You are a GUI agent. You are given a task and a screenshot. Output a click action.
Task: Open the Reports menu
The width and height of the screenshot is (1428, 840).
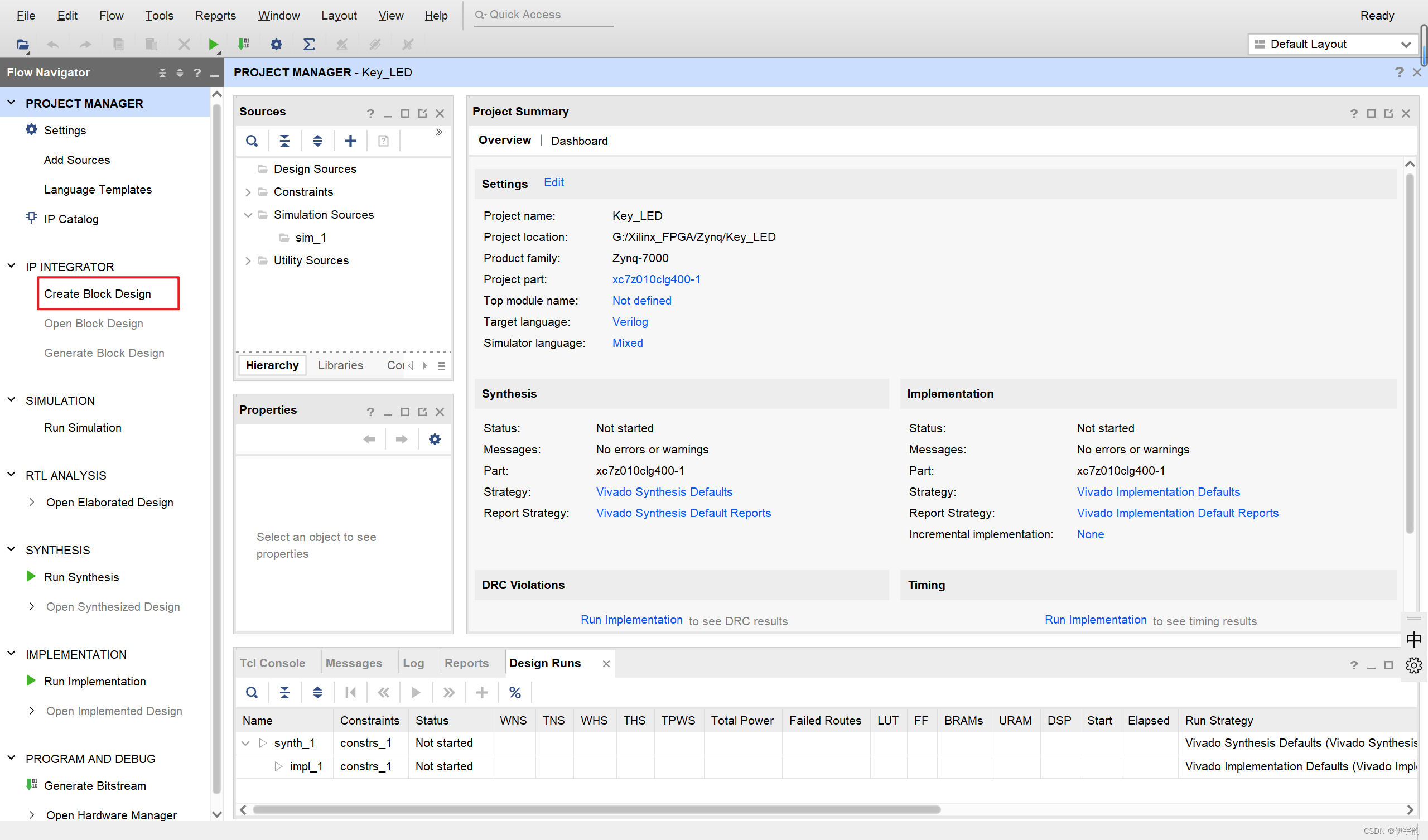coord(215,15)
